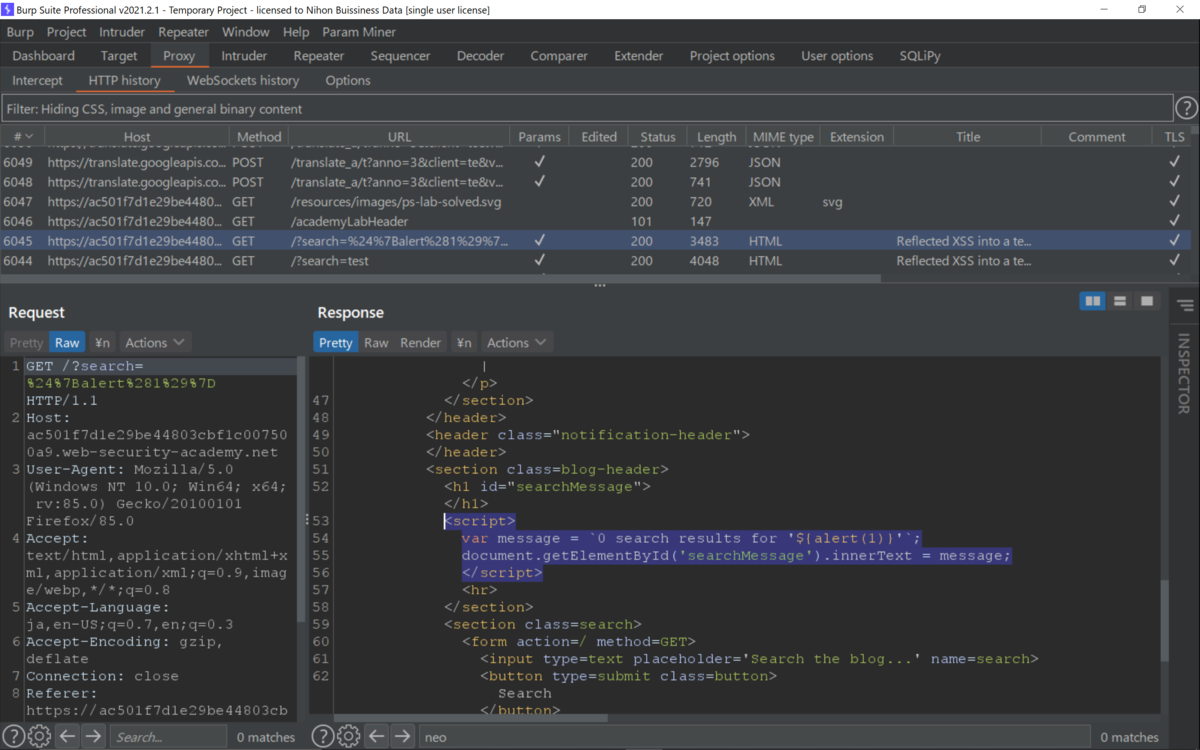1200x750 pixels.
Task: Switch Response view to Pretty
Action: pyautogui.click(x=336, y=342)
